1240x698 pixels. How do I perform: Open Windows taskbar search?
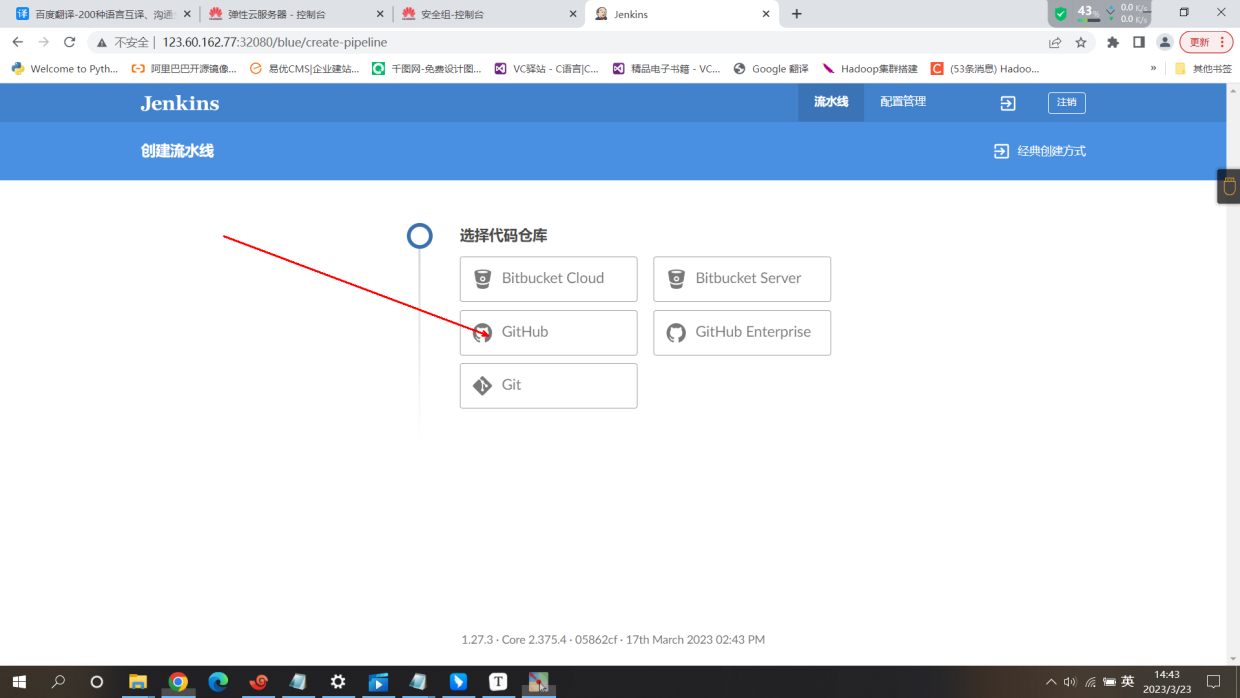pyautogui.click(x=58, y=682)
